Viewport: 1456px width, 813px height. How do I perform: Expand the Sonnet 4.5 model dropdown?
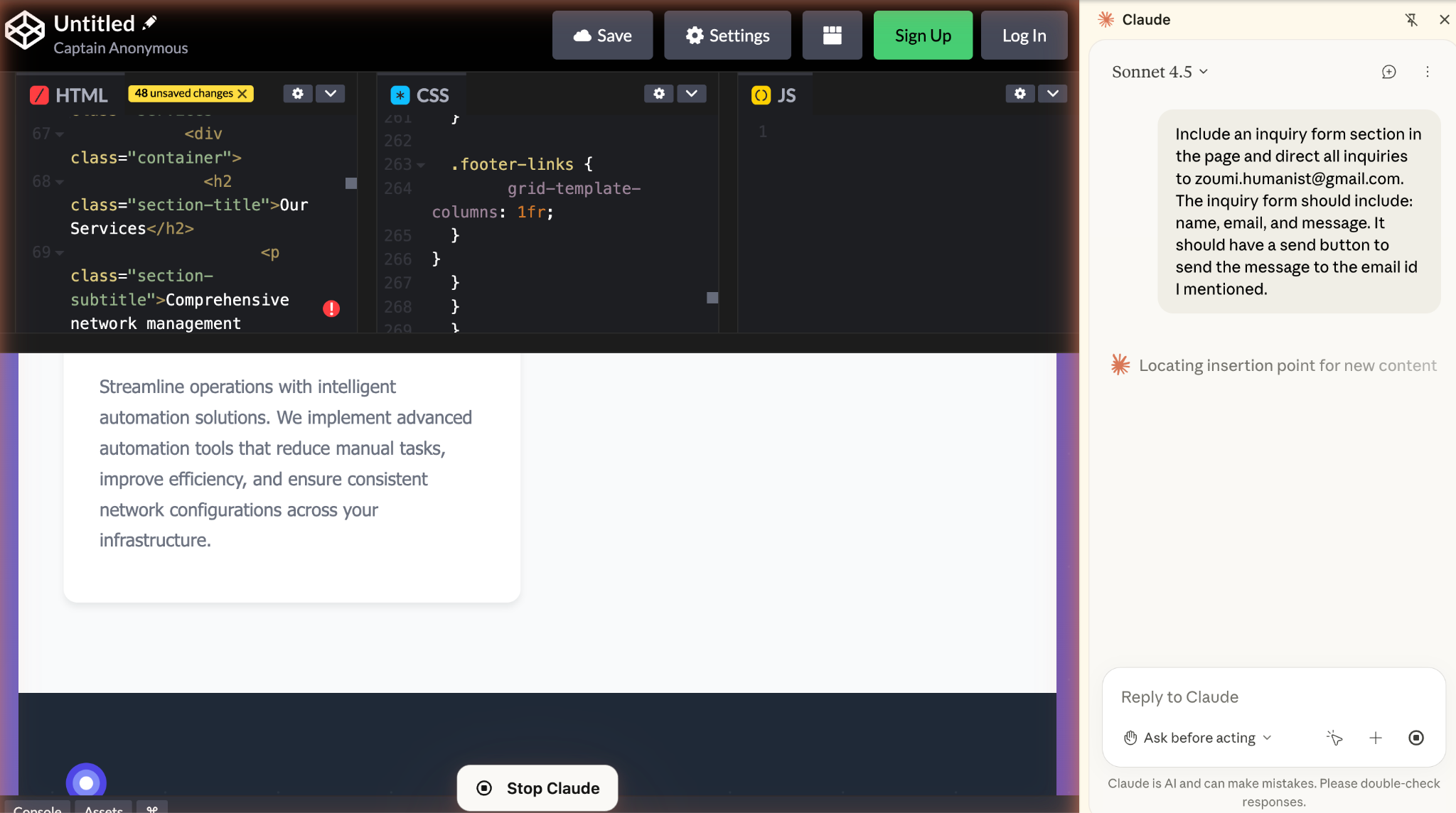click(x=1160, y=72)
